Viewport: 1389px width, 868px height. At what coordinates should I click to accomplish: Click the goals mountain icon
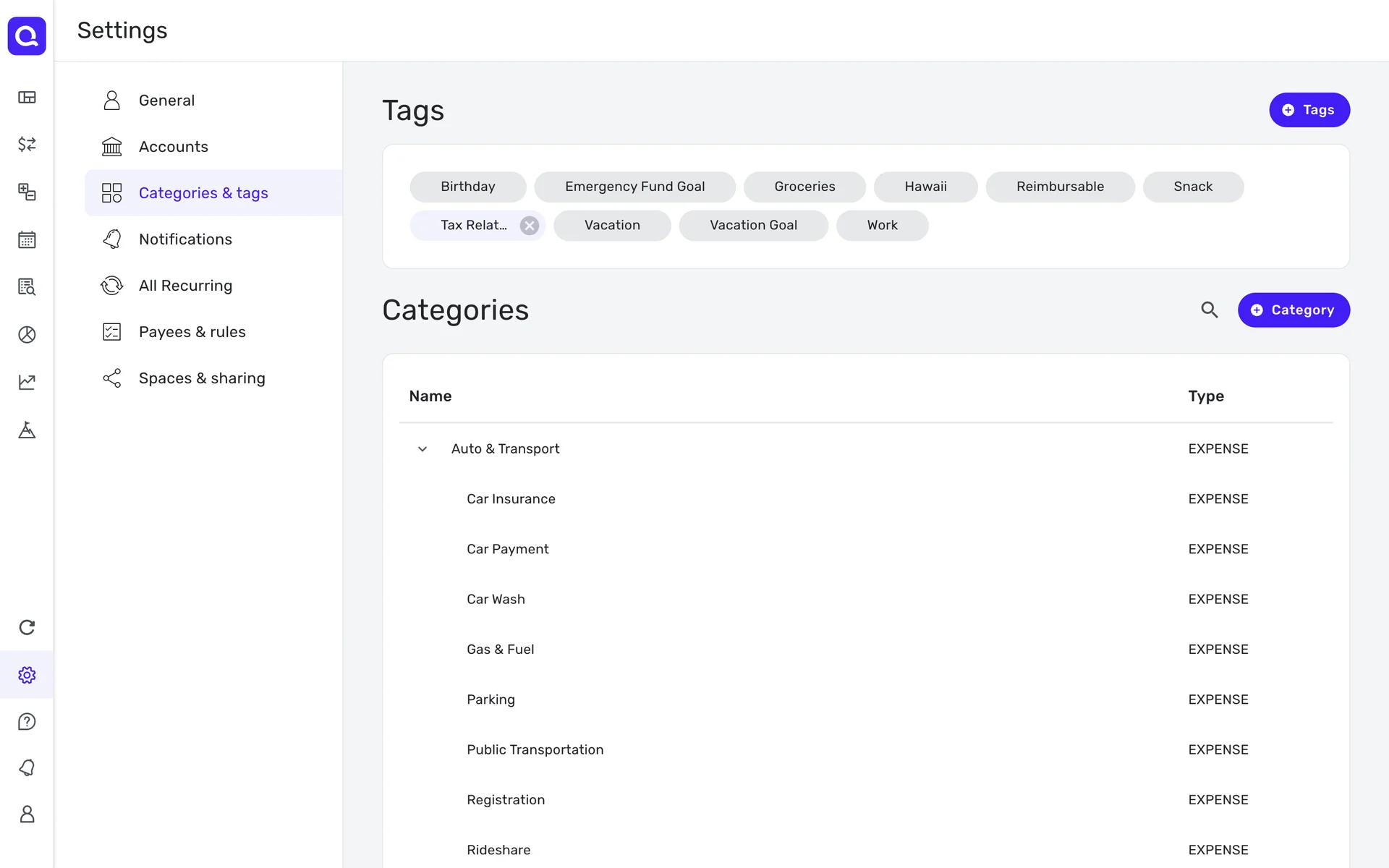point(27,430)
